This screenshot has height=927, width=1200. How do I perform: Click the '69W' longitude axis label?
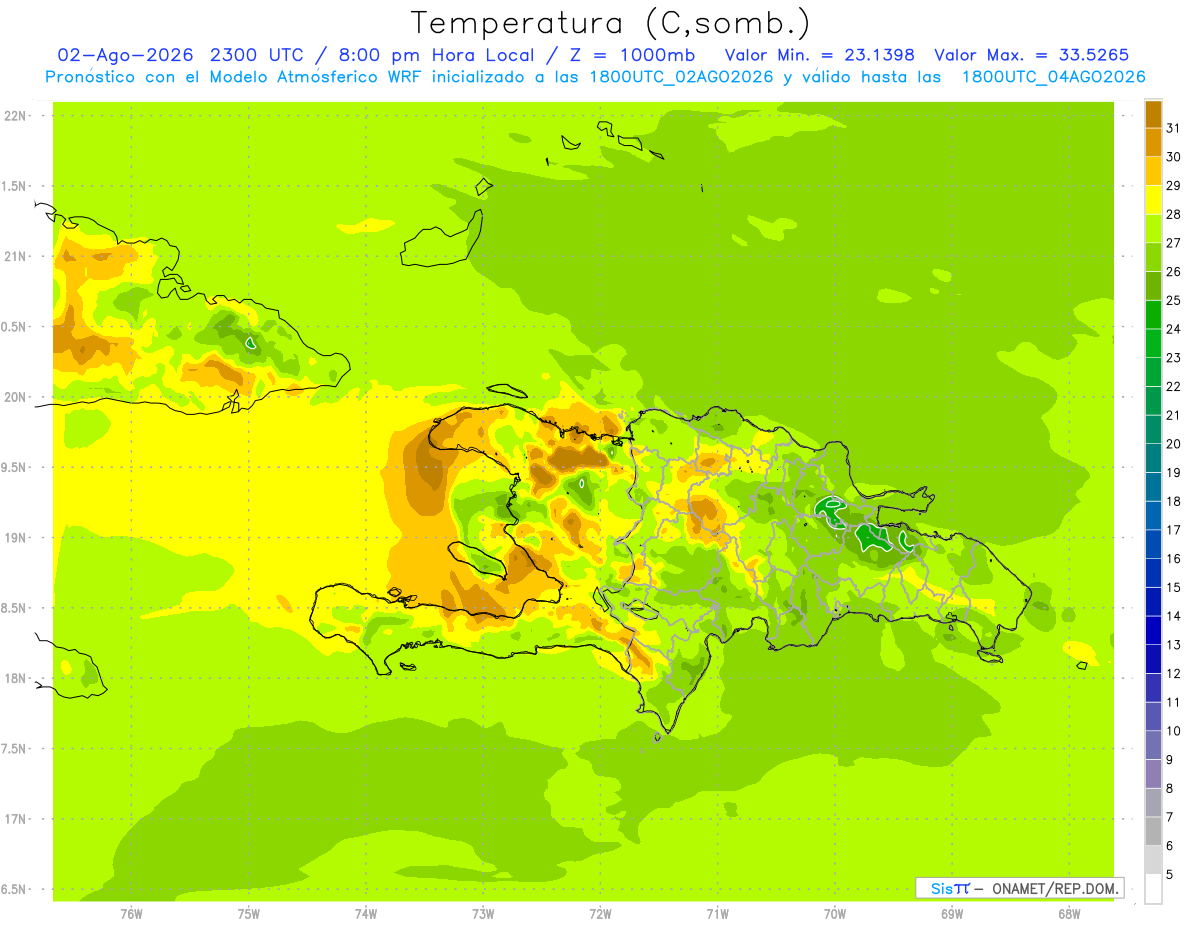(952, 913)
